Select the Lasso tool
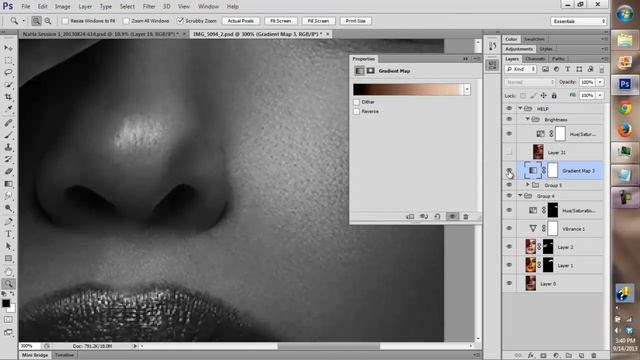The width and height of the screenshot is (640, 360). click(8, 73)
